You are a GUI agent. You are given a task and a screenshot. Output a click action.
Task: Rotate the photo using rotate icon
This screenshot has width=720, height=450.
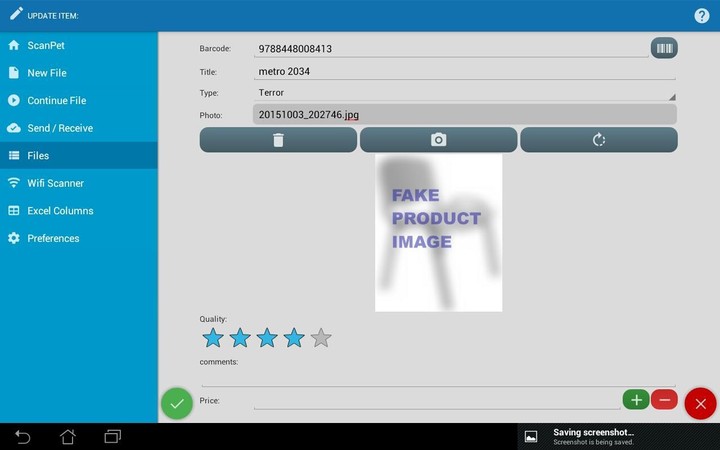coord(598,140)
